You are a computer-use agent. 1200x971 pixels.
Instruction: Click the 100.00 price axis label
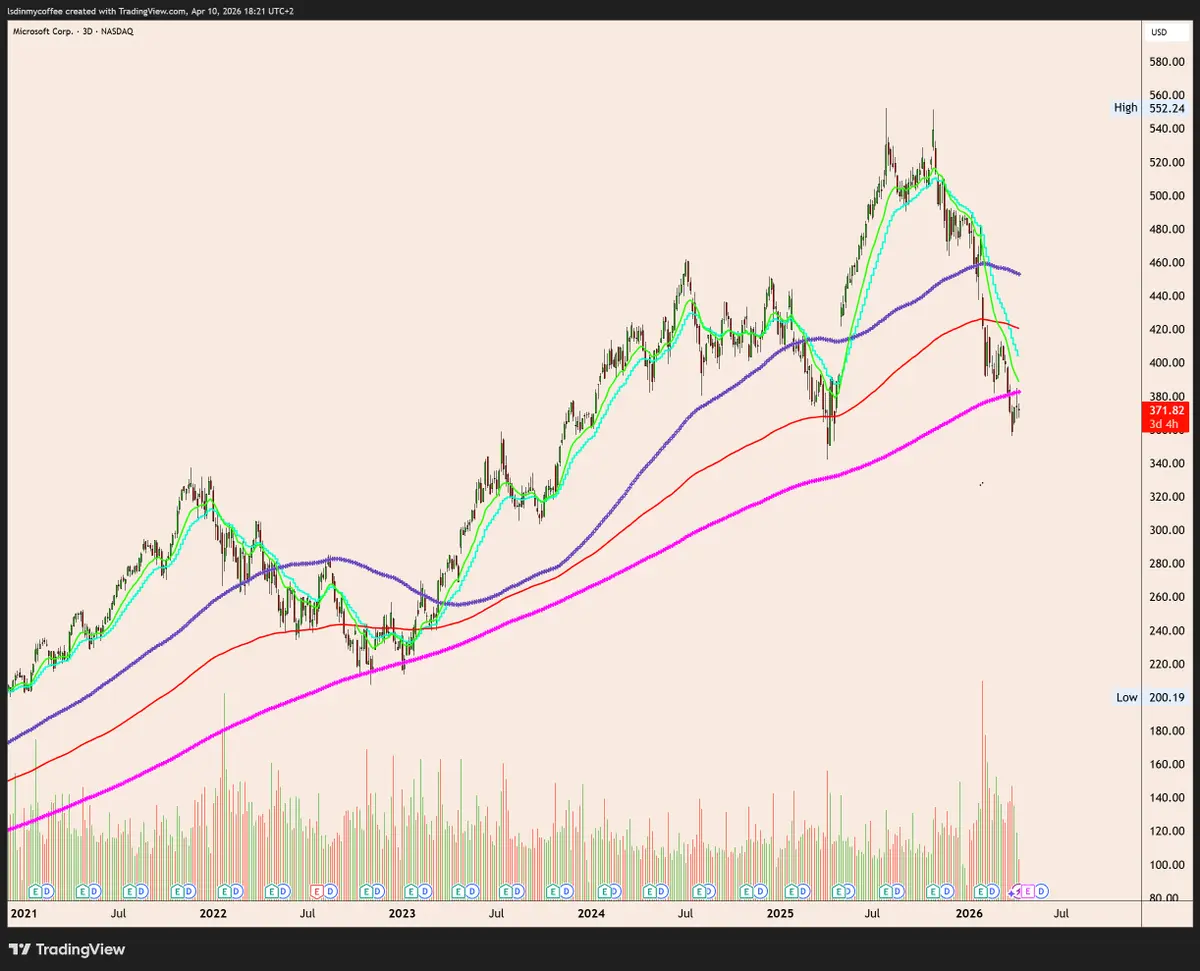(x=1168, y=866)
